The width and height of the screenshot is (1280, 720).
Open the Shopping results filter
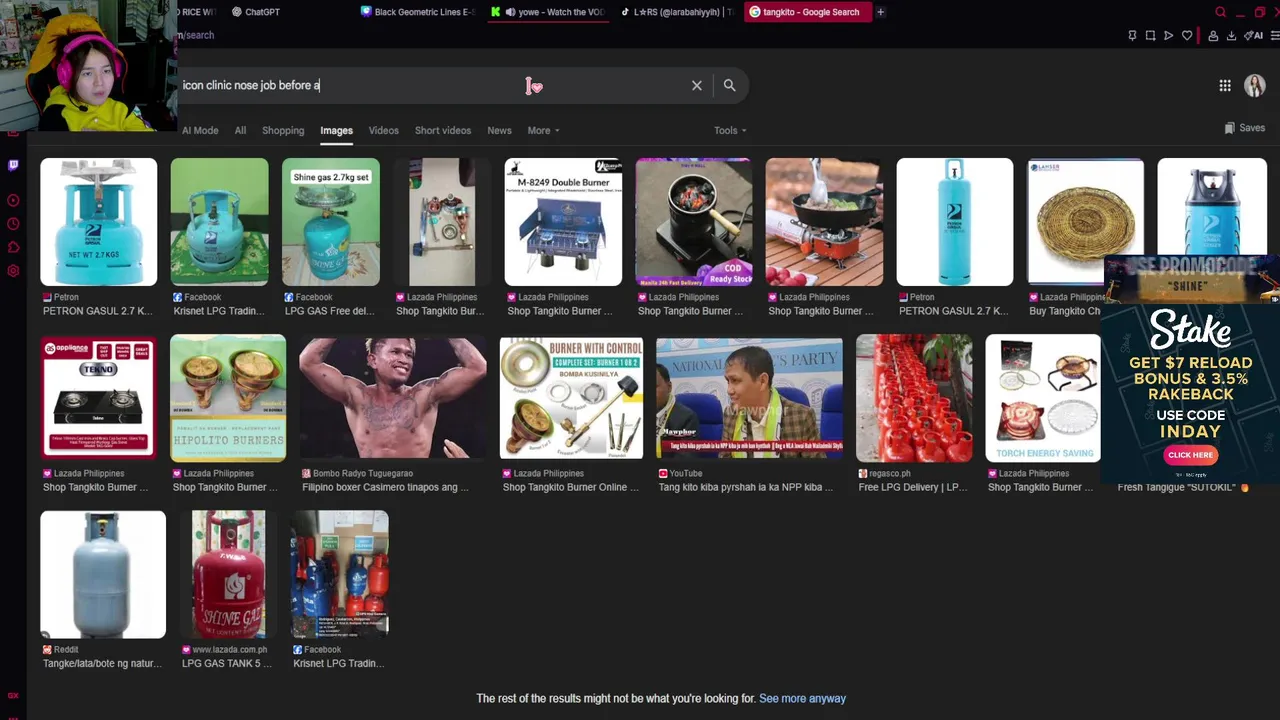pyautogui.click(x=283, y=131)
